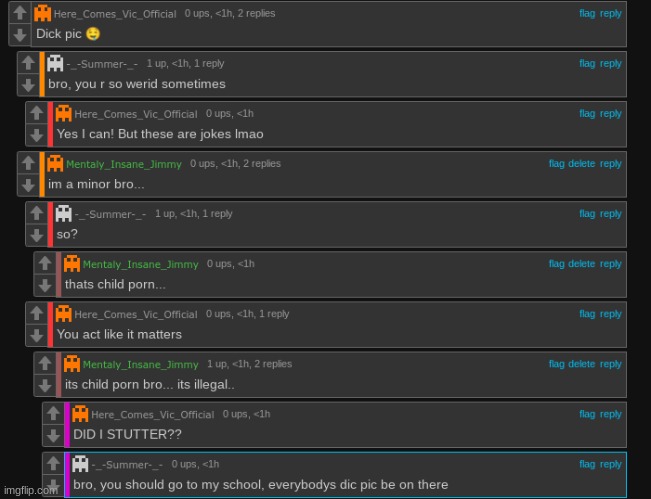Upvote the "so?" comment by -_-Summer-_-
Image resolution: width=651 pixels, height=499 pixels.
[37, 213]
